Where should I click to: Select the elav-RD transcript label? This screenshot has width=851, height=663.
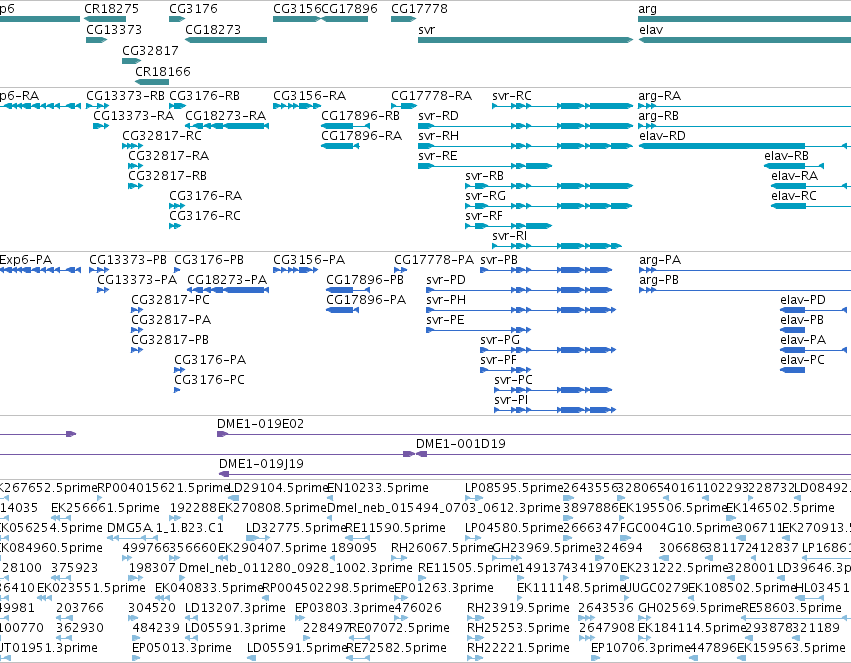click(662, 136)
